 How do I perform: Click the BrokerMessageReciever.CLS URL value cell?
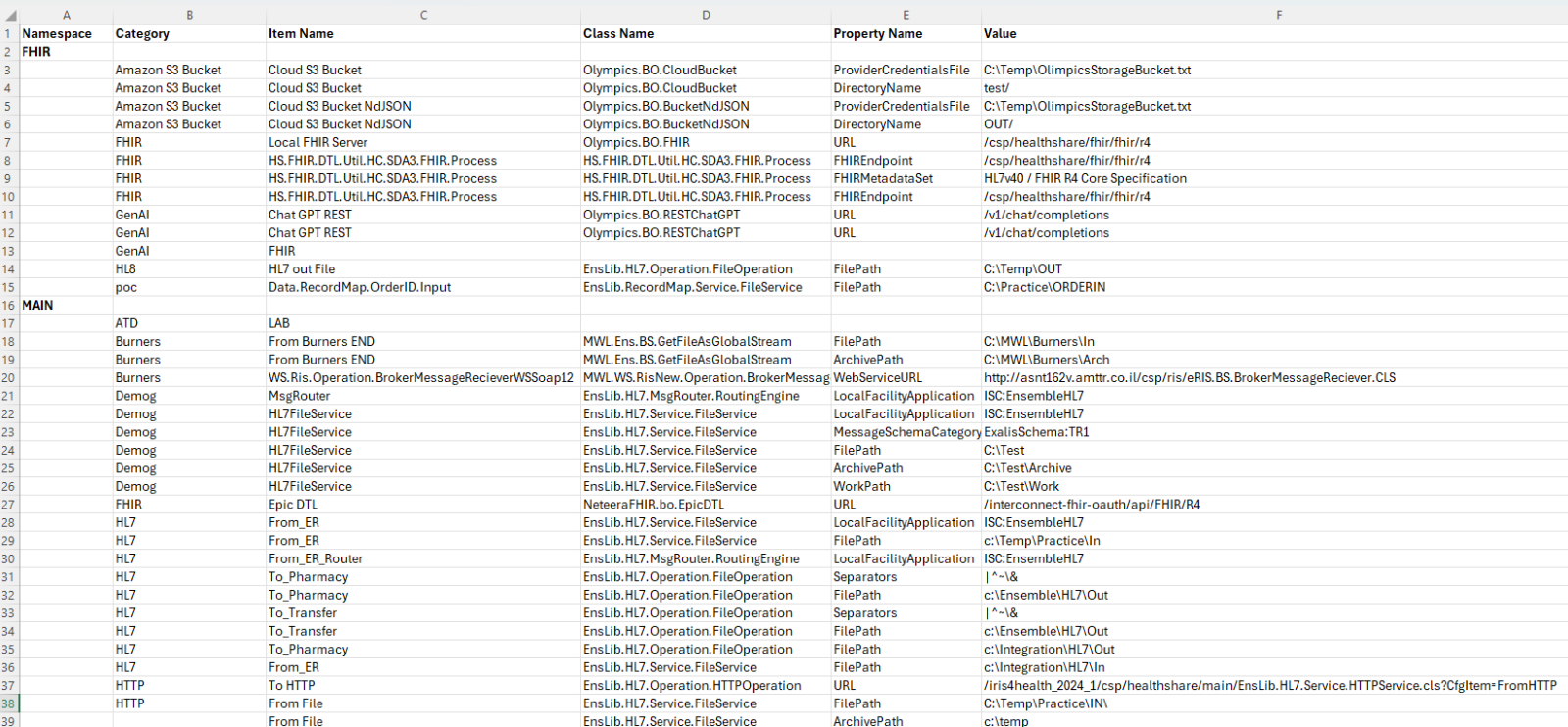click(1189, 378)
